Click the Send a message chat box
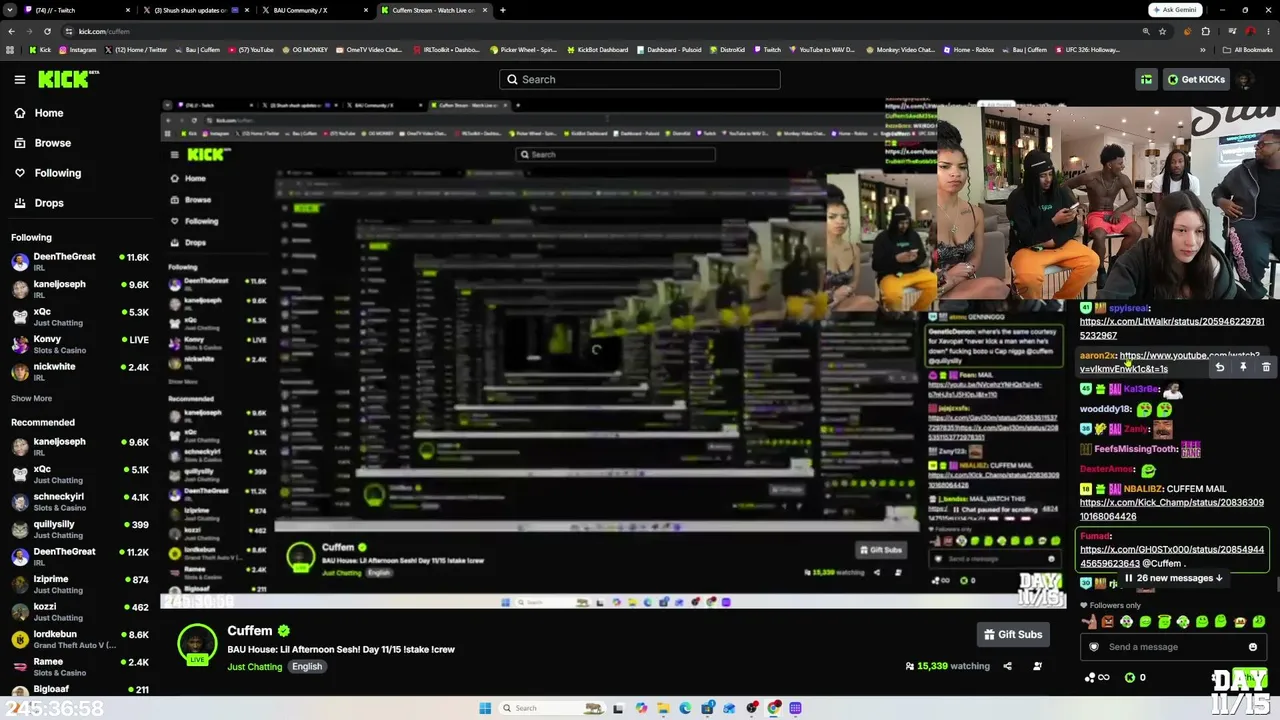 click(x=1172, y=647)
